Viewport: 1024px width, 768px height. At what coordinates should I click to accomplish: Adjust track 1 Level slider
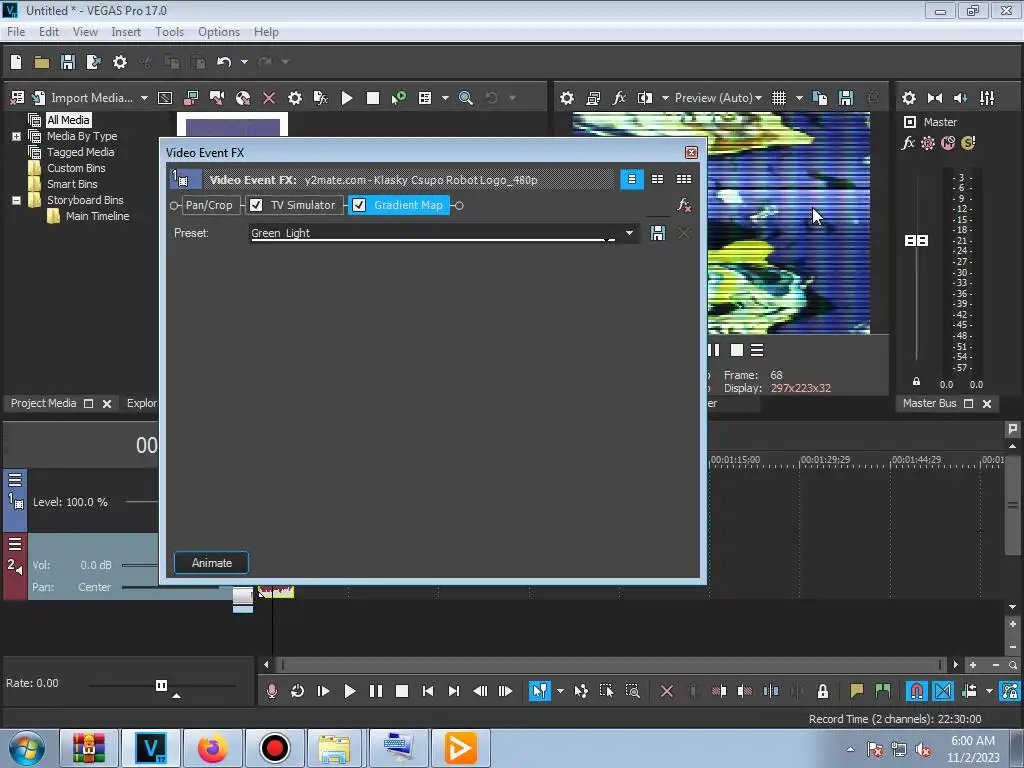tap(142, 502)
